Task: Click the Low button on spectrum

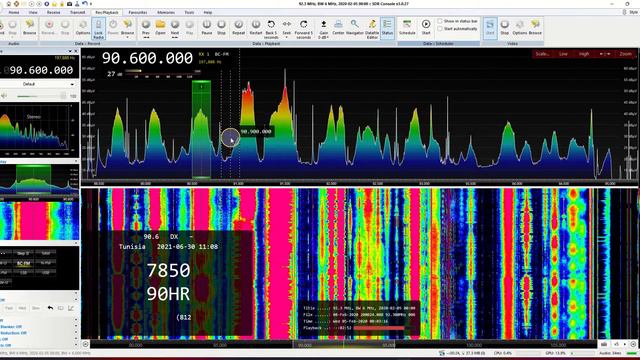Action: click(563, 54)
